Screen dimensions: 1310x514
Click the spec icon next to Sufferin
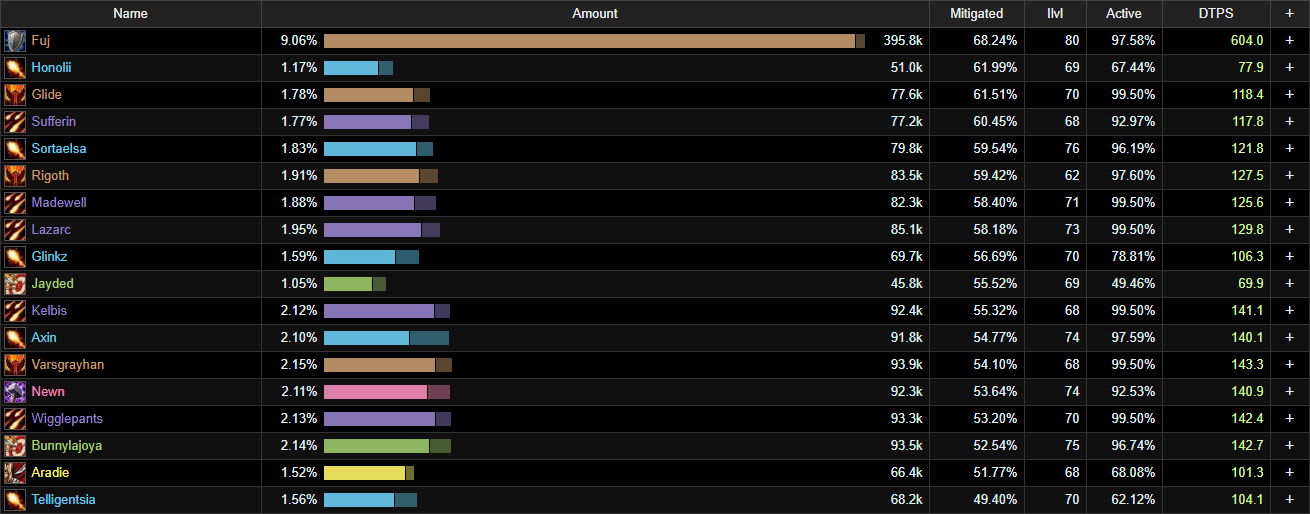tap(15, 122)
